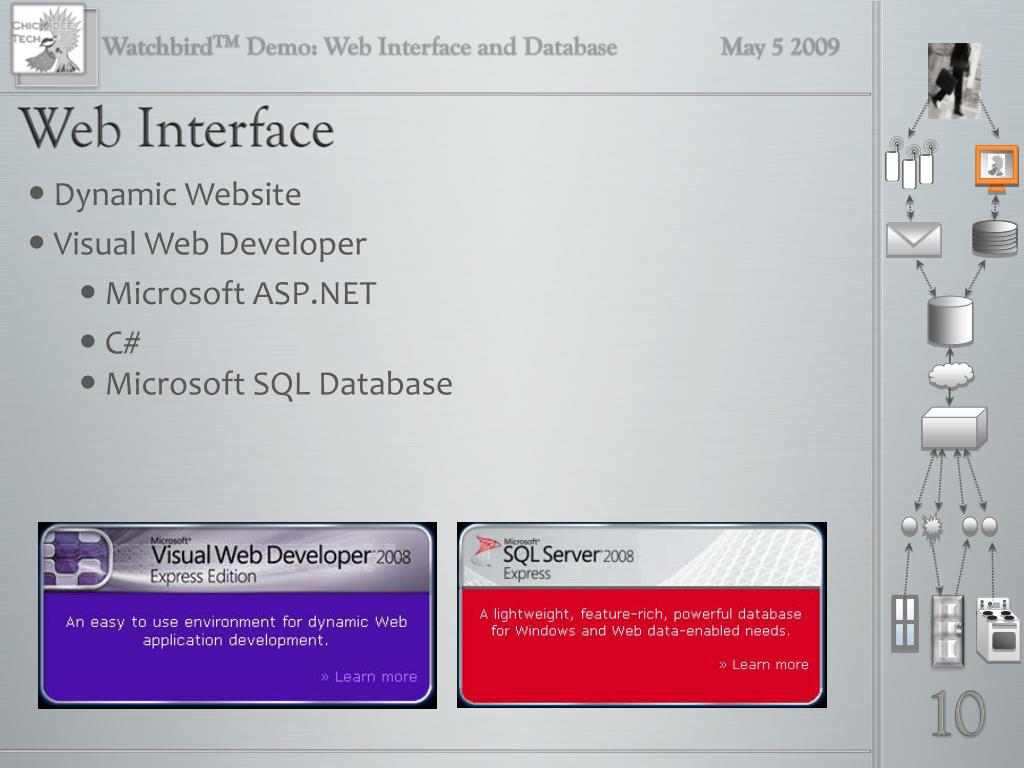Select the gray box hub icon
The width and height of the screenshot is (1024, 768).
pos(954,428)
